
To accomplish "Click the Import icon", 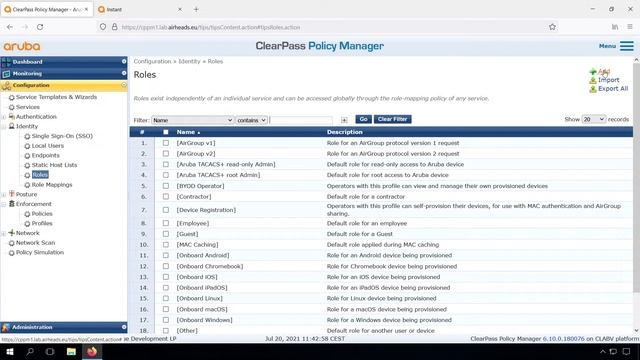I will click(593, 80).
